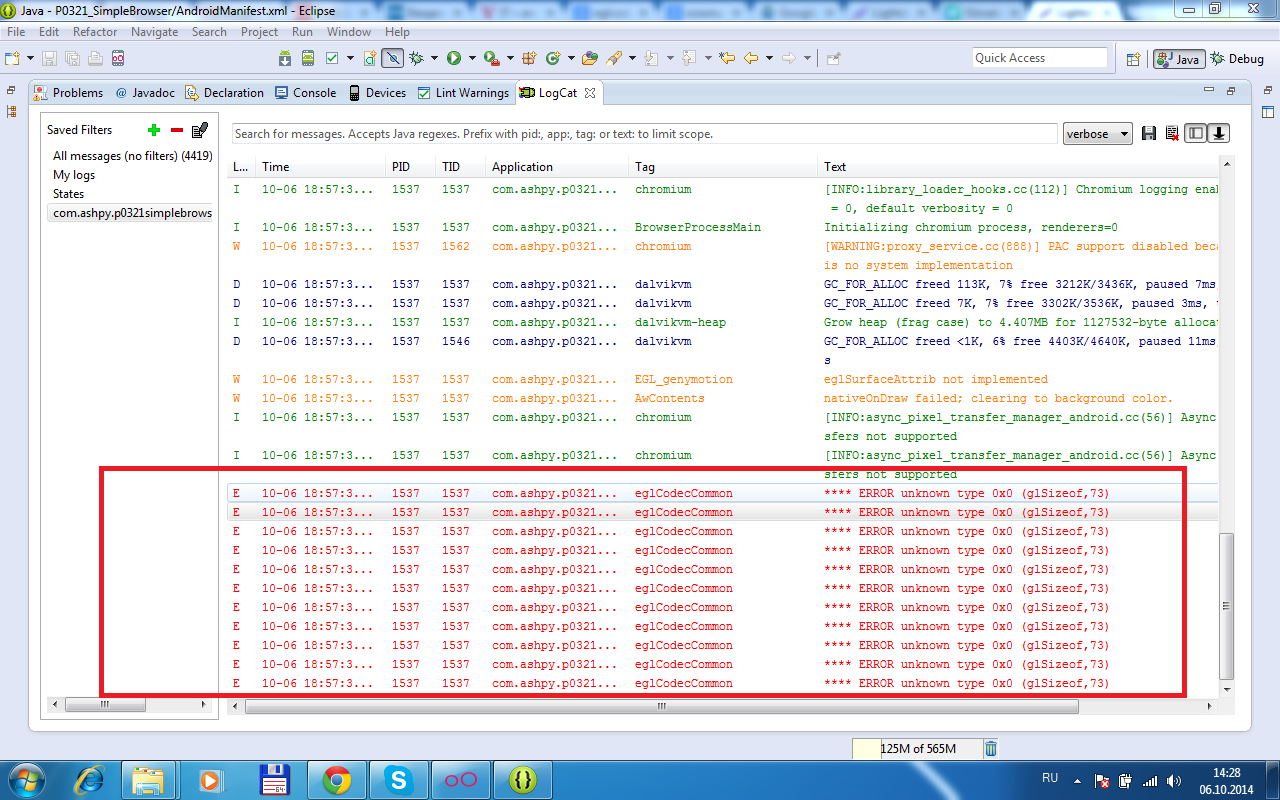This screenshot has width=1280, height=800.
Task: Run Android Lint check icon
Action: [332, 58]
